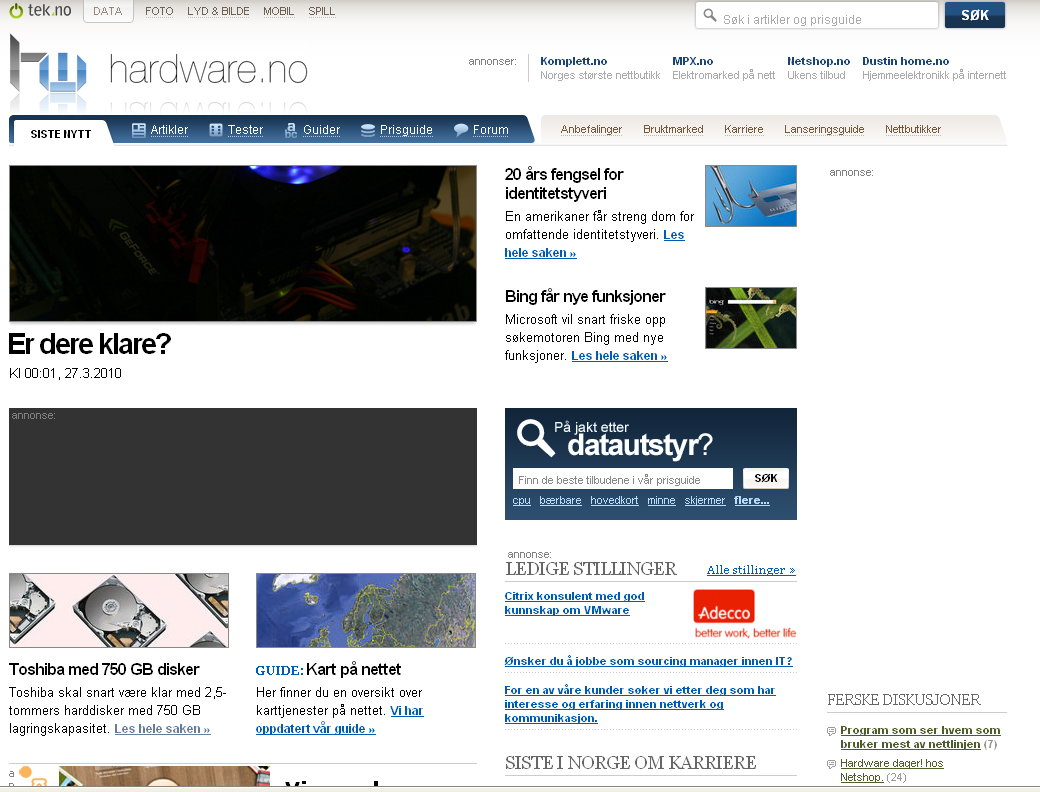Click 'Alle stillinger »' link
Viewport: 1040px width, 792px height.
(x=751, y=570)
